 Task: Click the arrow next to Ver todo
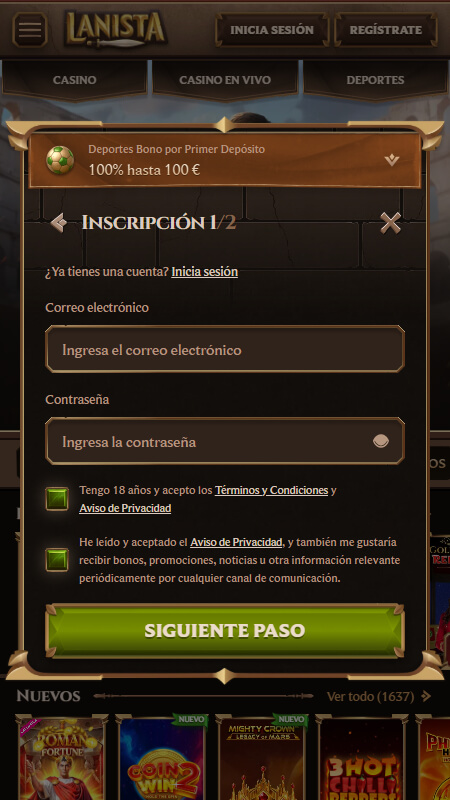427,696
